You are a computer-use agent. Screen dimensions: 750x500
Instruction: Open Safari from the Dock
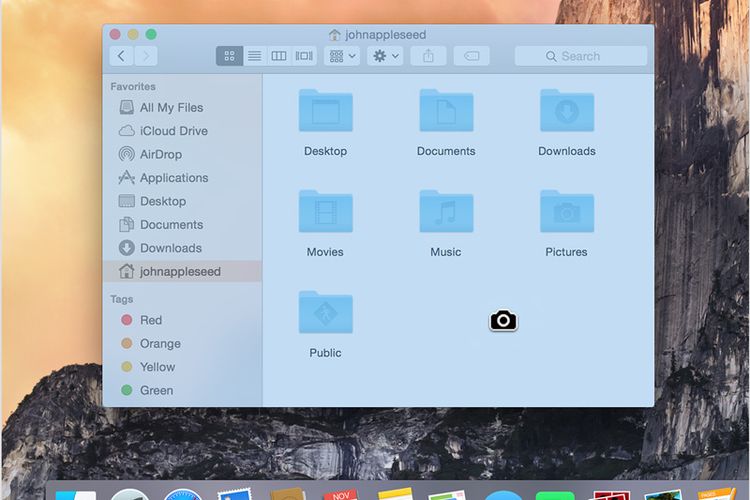pos(183,494)
